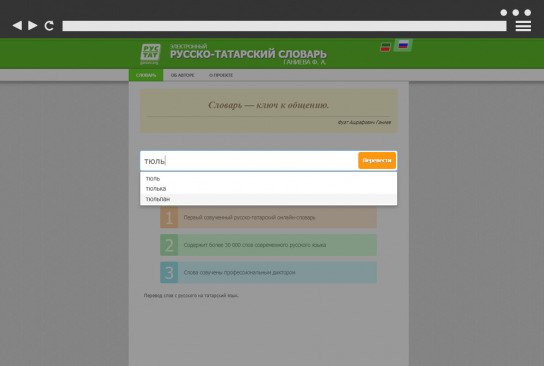Select the тюль suggestion

click(269, 179)
